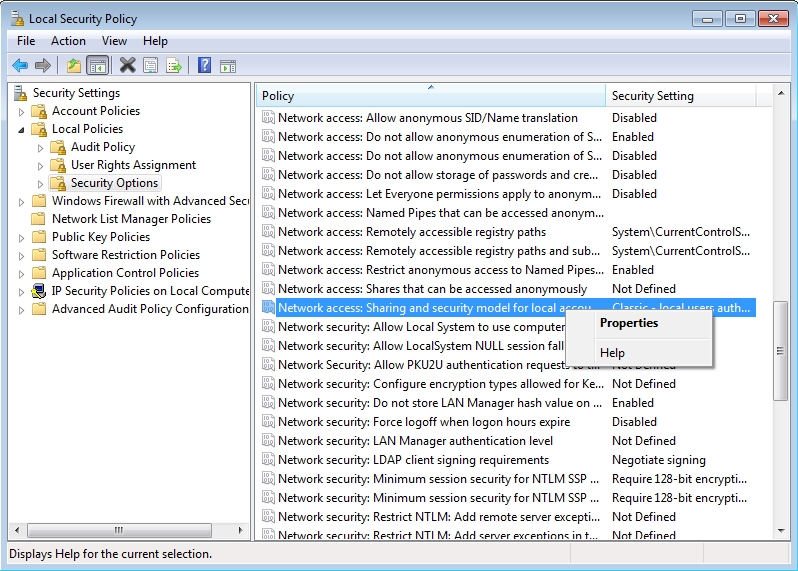Click the Policy column header

coord(278,96)
